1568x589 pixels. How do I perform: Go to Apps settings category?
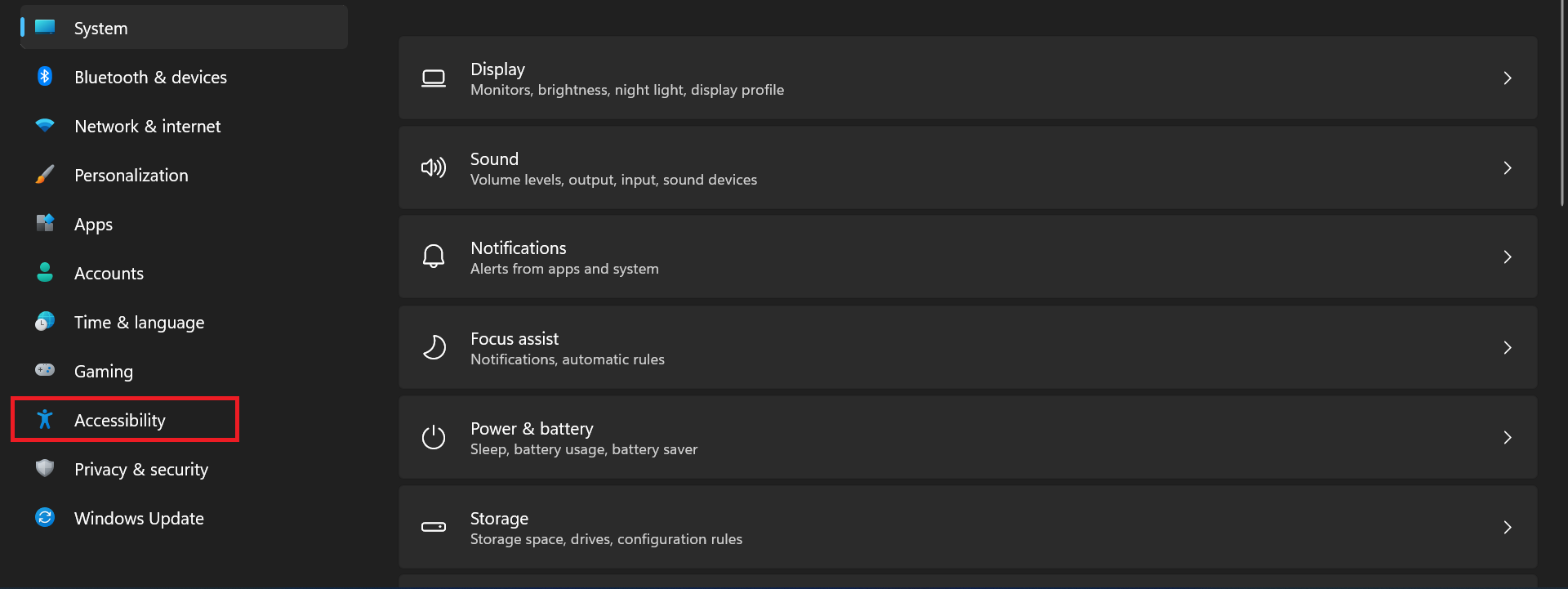[x=93, y=225]
